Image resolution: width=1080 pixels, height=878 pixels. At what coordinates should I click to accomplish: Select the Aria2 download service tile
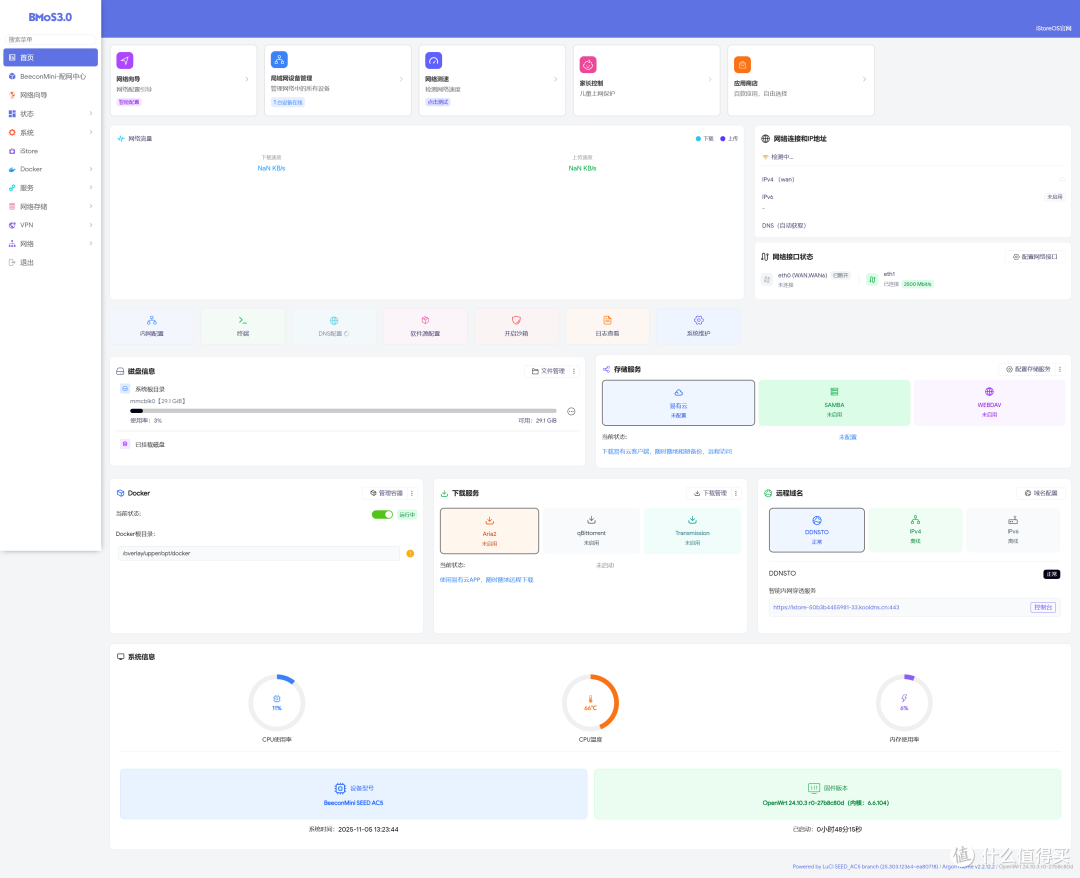[489, 531]
